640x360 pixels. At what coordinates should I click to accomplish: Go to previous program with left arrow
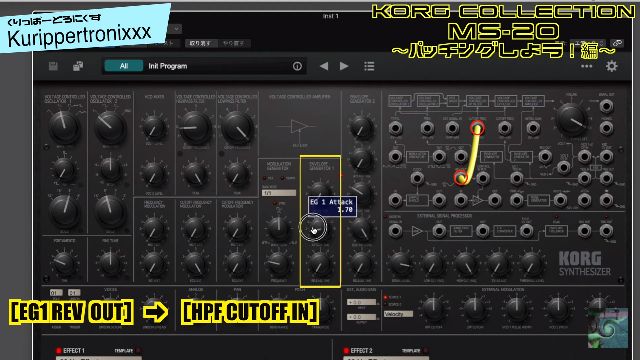click(324, 66)
